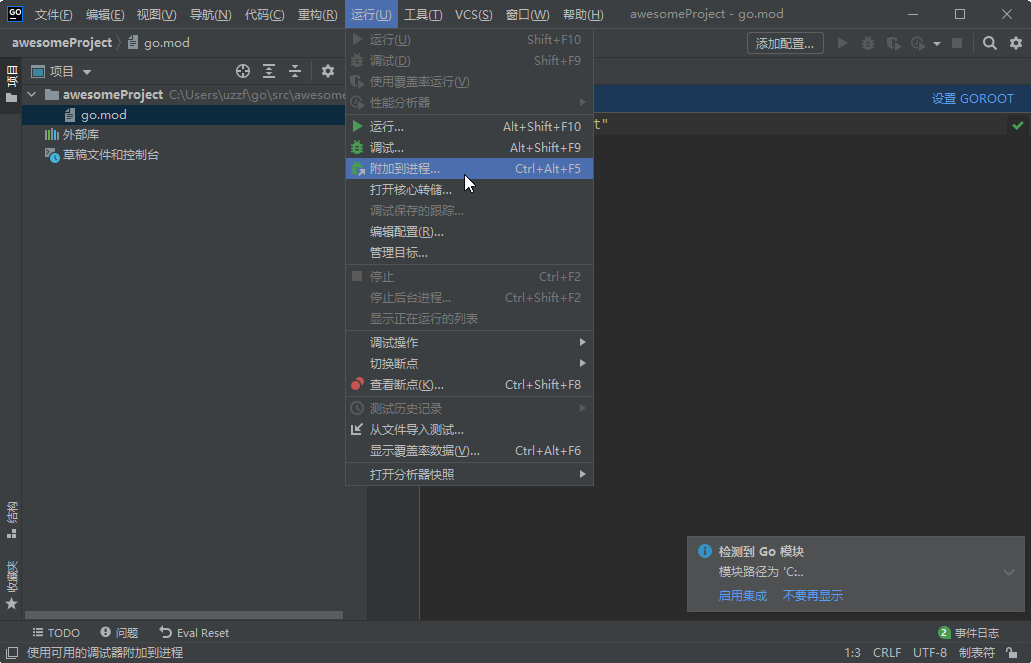The image size is (1031, 663).
Task: Select 管理目标... menu entry
Action: 469,253
